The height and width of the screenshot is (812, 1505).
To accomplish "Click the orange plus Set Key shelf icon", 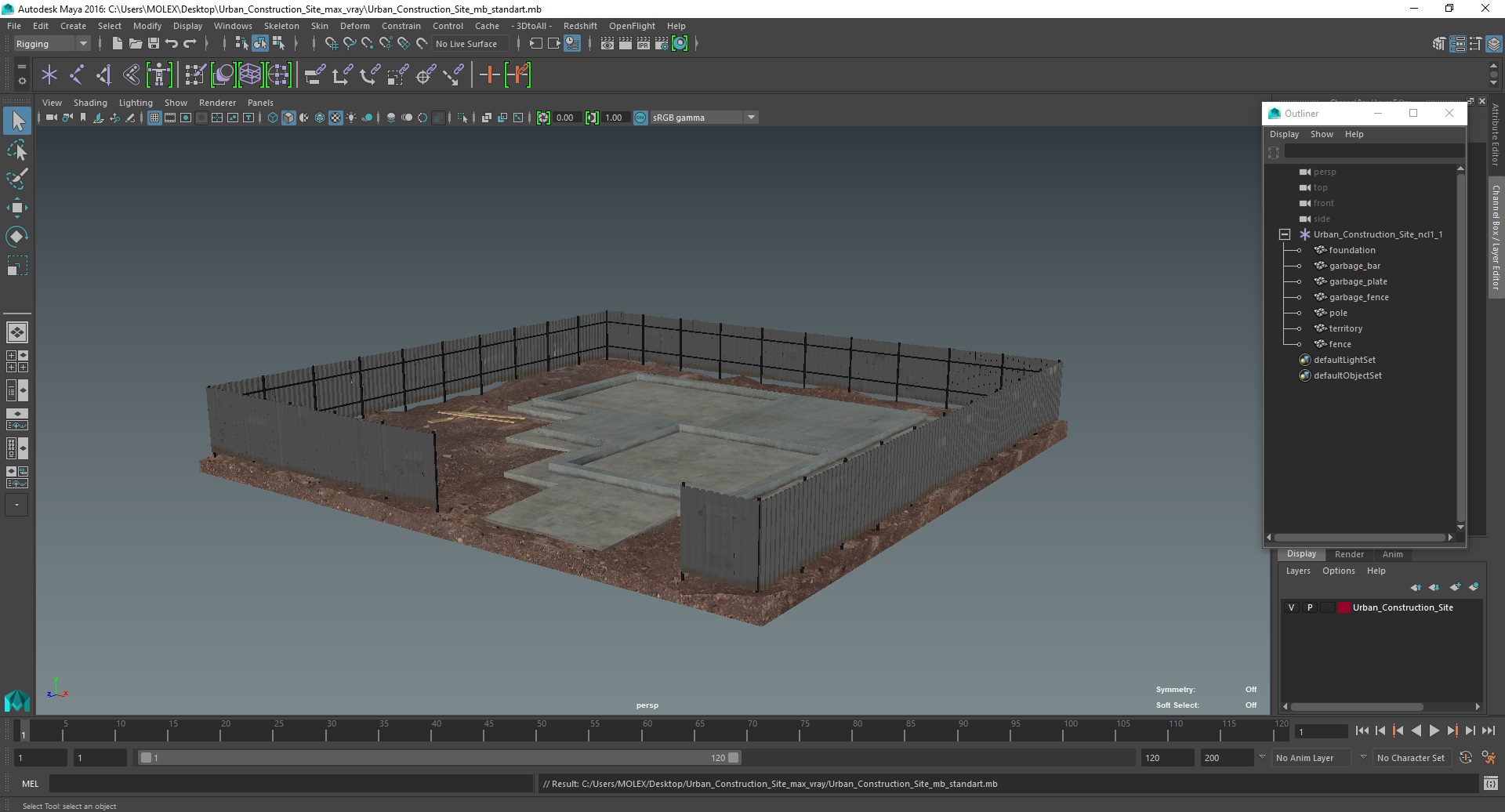I will click(x=489, y=75).
